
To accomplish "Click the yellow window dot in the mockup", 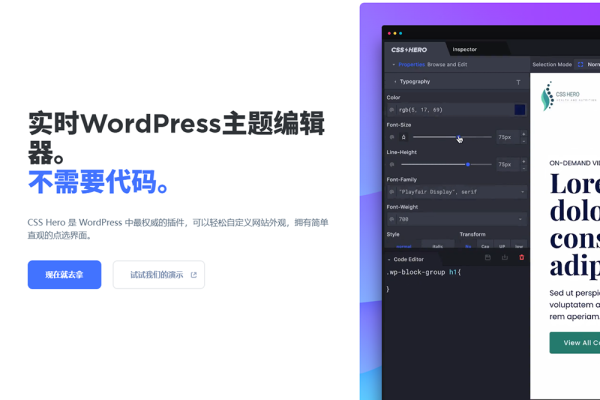I will point(395,33).
